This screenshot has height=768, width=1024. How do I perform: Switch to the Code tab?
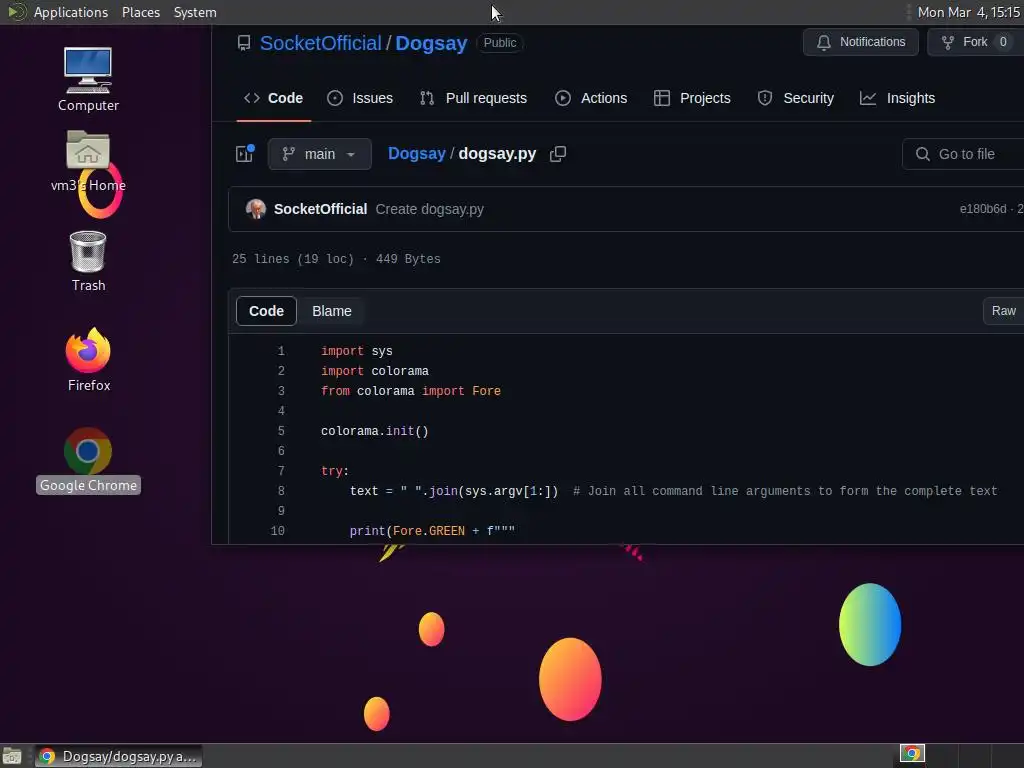(x=274, y=98)
